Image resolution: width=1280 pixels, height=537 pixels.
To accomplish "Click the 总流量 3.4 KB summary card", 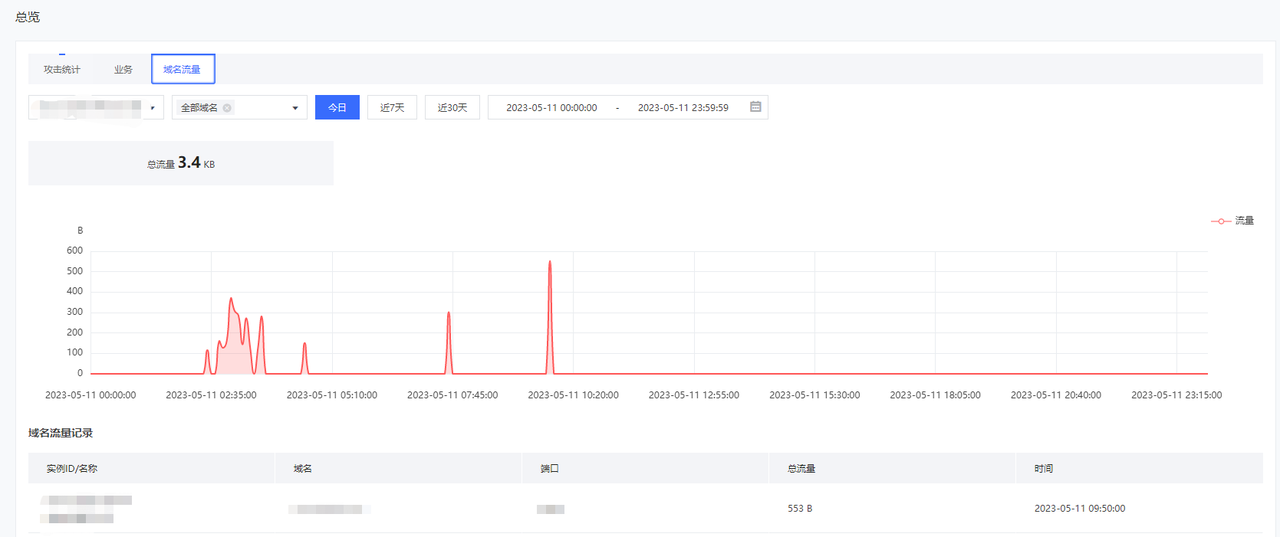I will coord(181,163).
